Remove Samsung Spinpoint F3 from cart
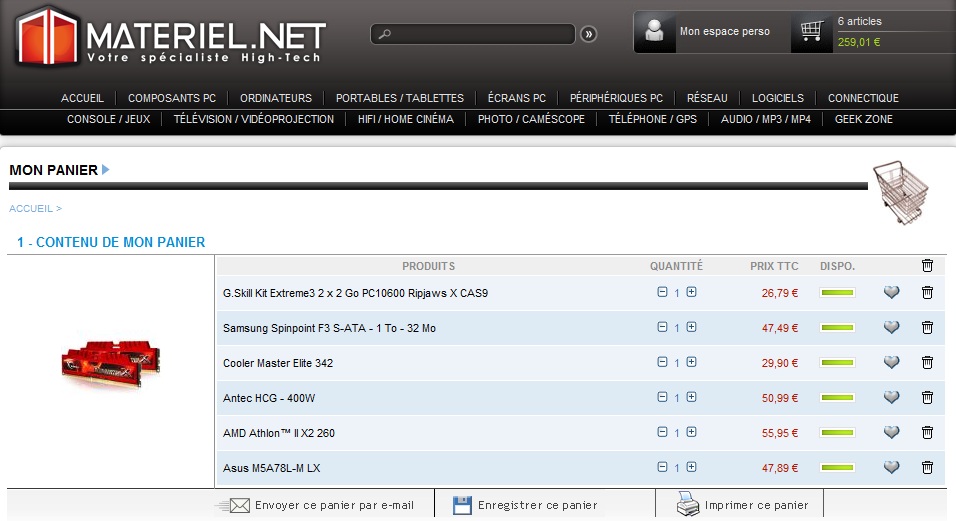 pos(927,327)
